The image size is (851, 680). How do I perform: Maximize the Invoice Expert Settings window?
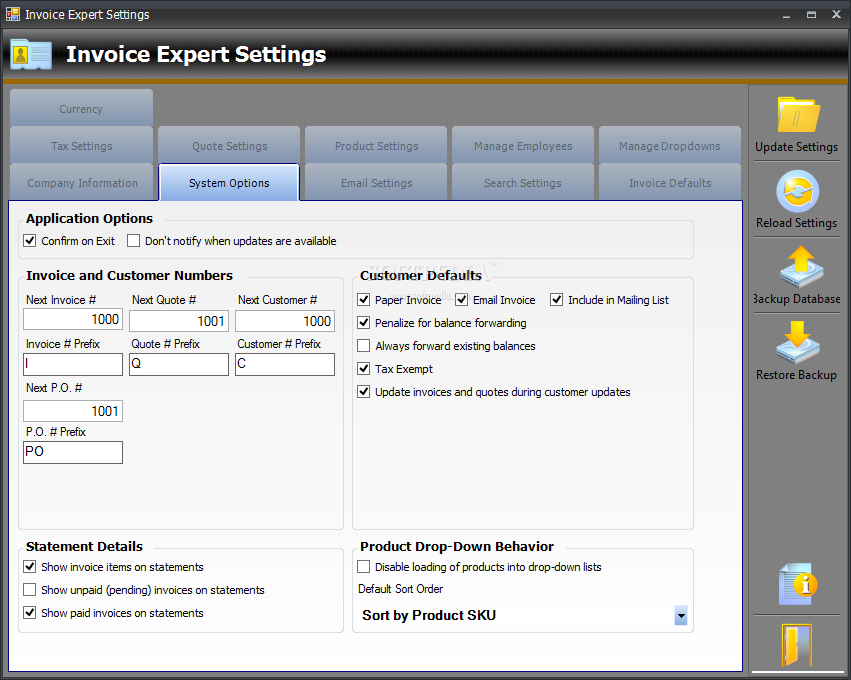click(x=811, y=15)
